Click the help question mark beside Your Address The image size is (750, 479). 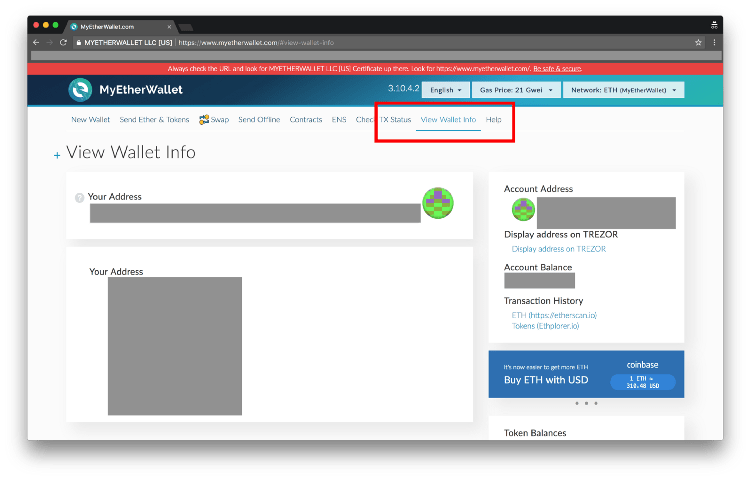point(79,198)
